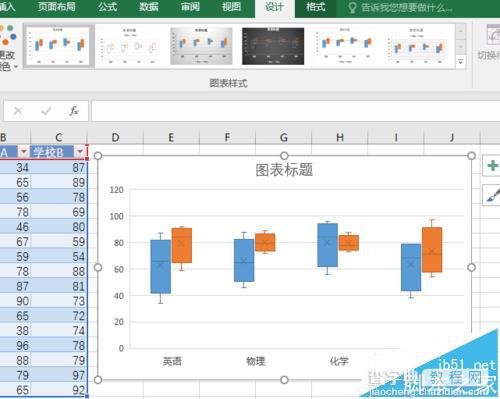Expand the chart styles gallery
This screenshot has width=500, height=399.
pyautogui.click(x=461, y=61)
